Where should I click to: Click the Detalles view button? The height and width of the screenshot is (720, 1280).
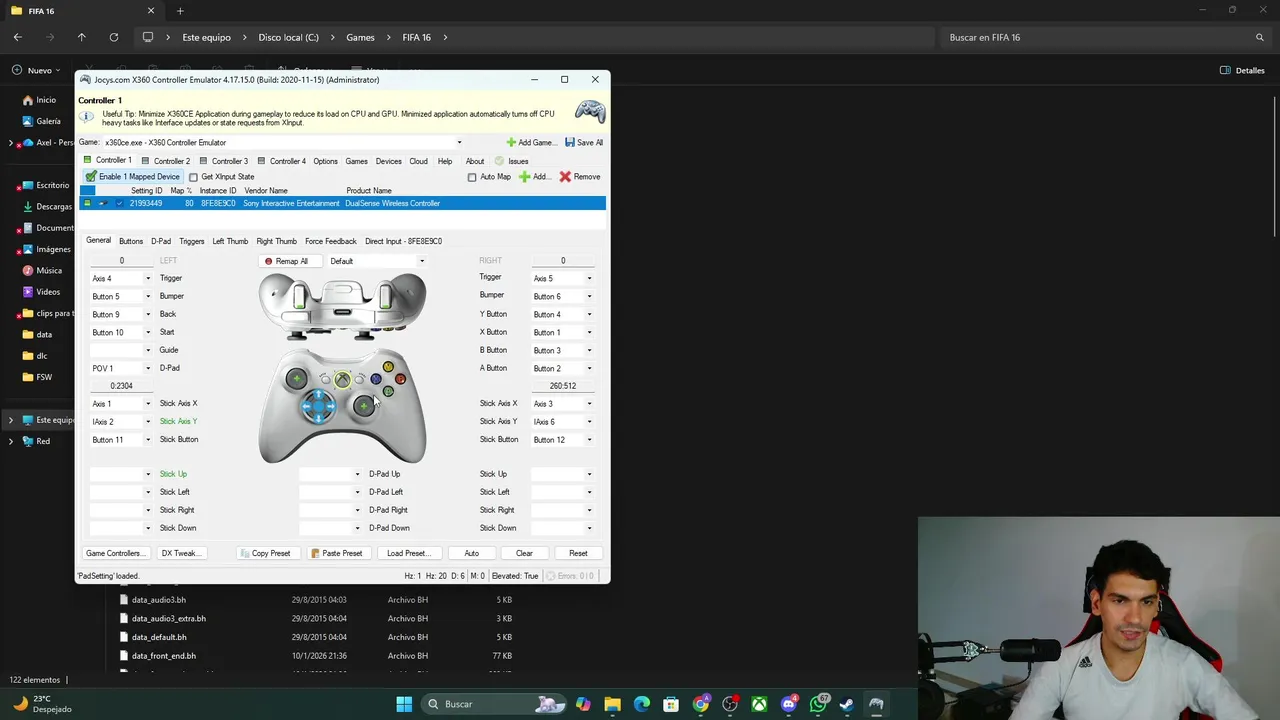1242,70
